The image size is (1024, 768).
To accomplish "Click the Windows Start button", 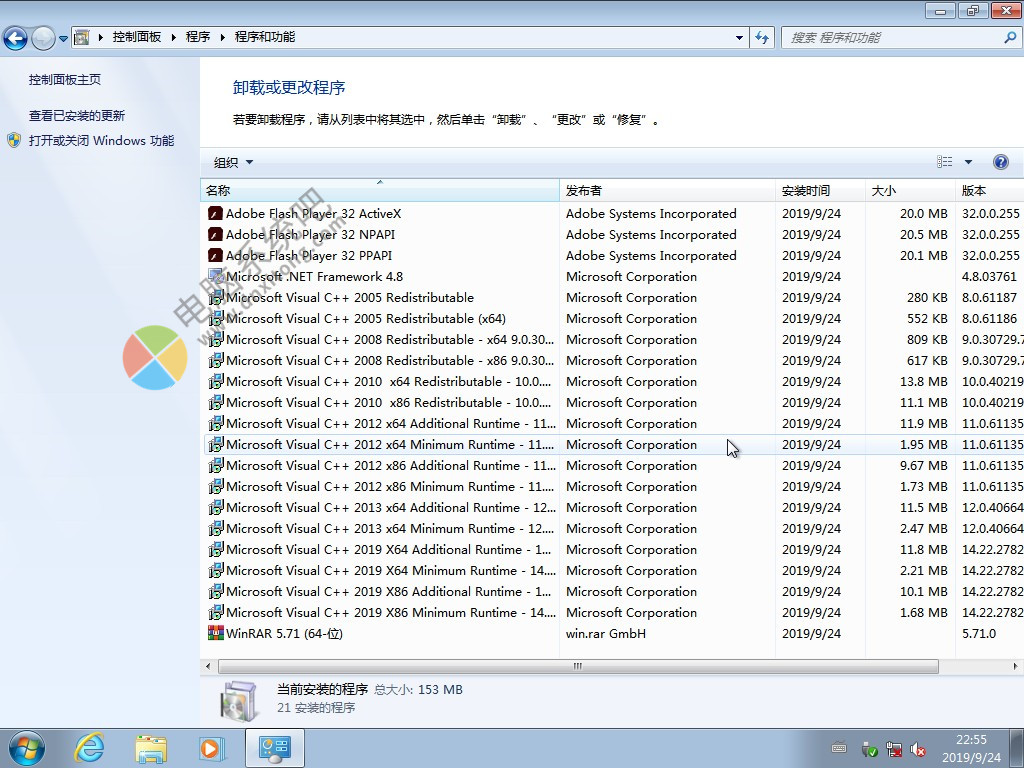I will pos(26,747).
